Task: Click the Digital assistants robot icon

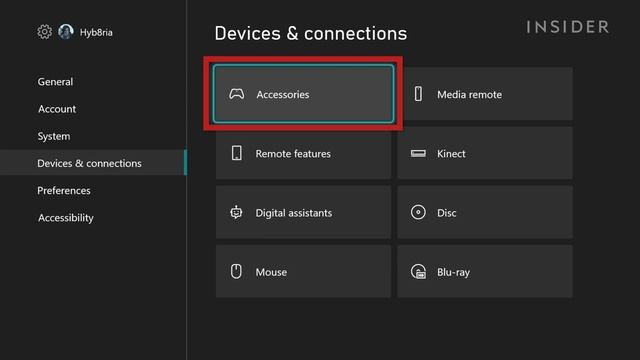Action: point(236,213)
